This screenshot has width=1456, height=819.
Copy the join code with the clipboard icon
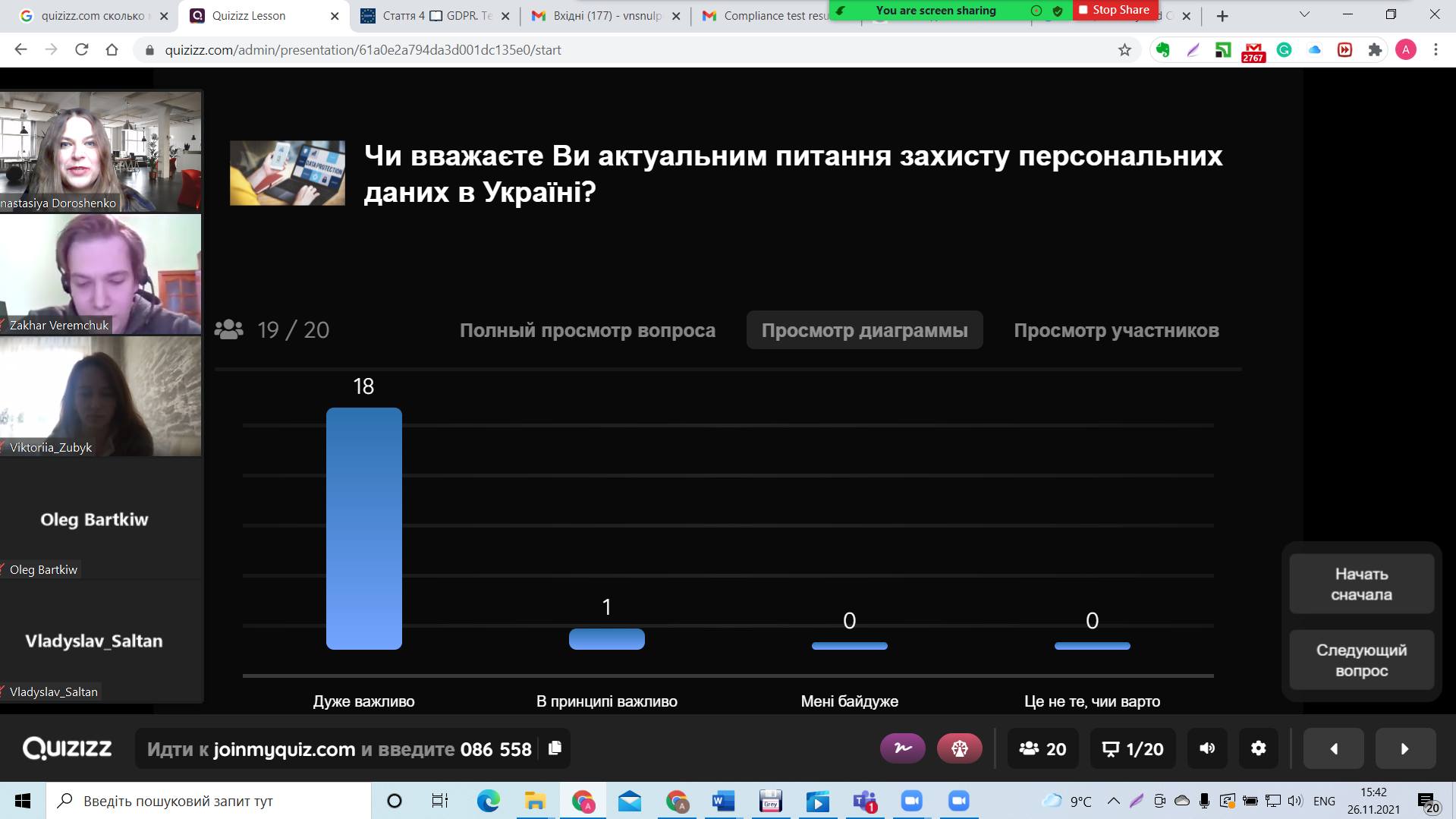point(555,748)
